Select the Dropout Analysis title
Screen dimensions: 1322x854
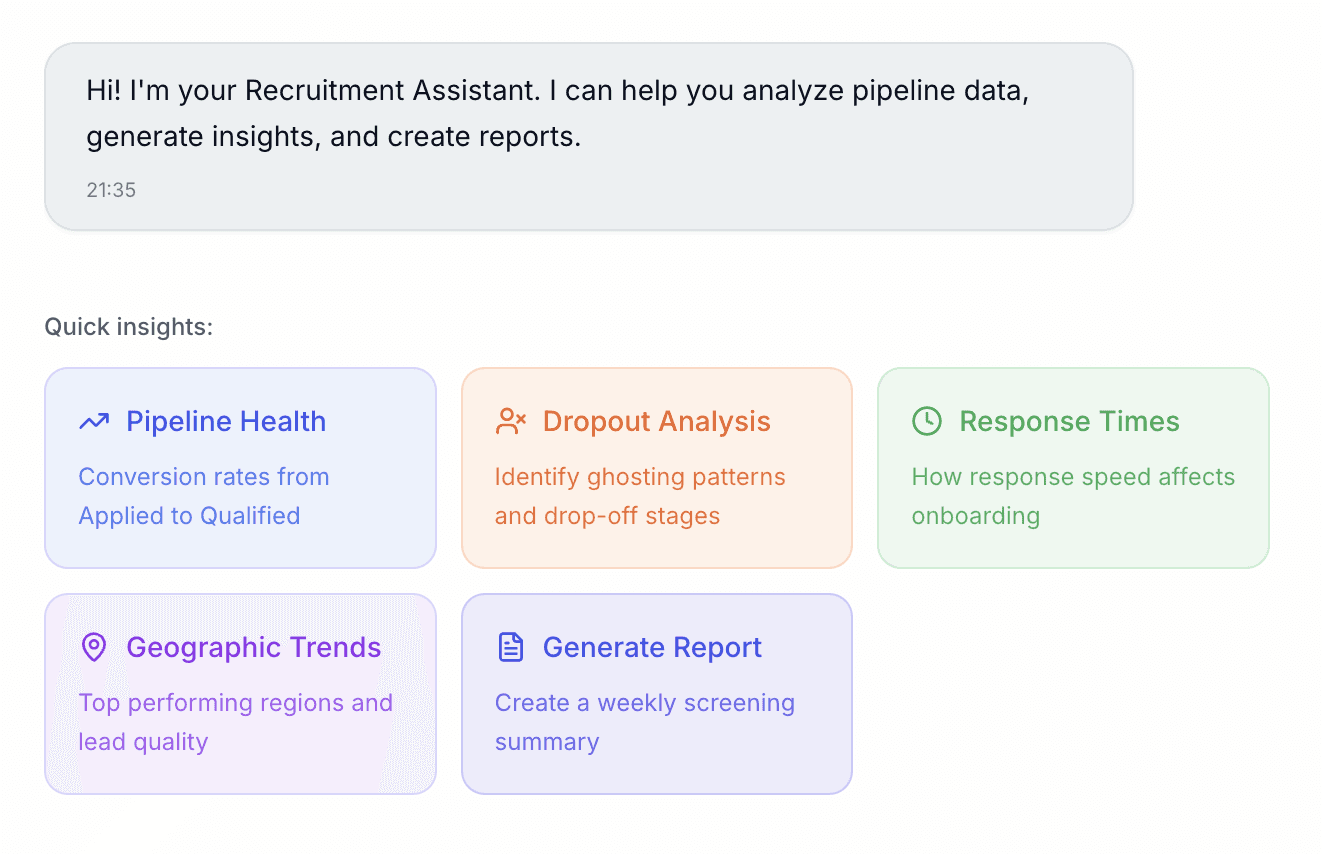(656, 422)
